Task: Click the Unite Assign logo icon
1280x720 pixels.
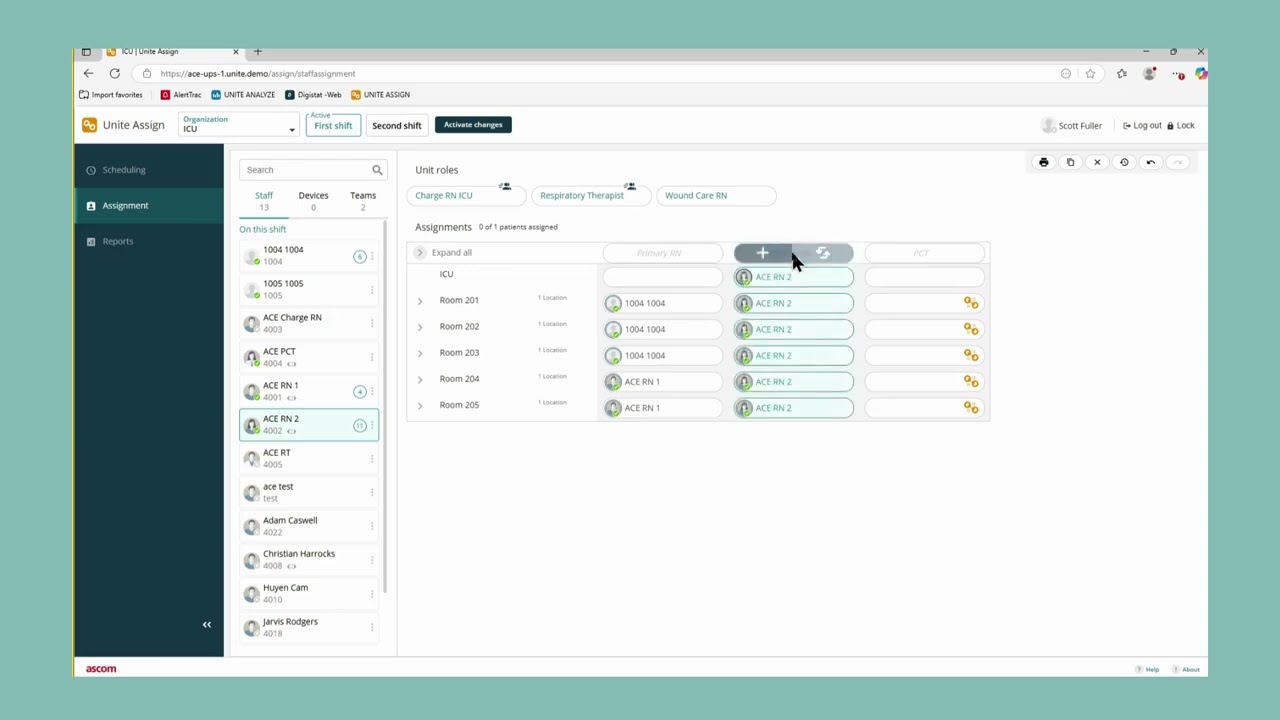Action: click(90, 125)
